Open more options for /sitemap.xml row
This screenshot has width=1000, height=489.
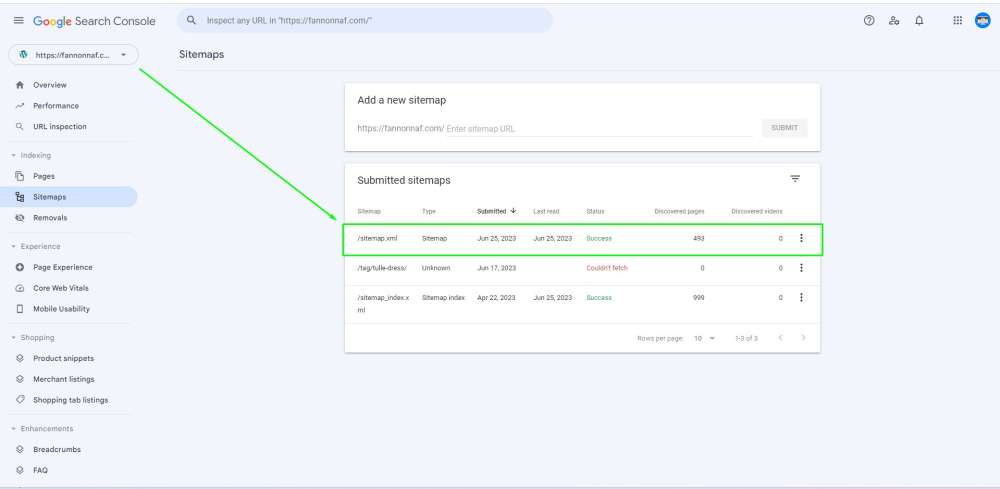[801, 238]
